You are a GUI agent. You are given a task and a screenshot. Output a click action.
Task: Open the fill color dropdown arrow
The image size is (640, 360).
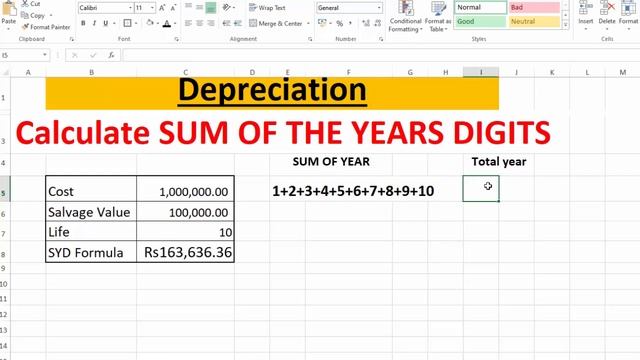pyautogui.click(x=158, y=23)
